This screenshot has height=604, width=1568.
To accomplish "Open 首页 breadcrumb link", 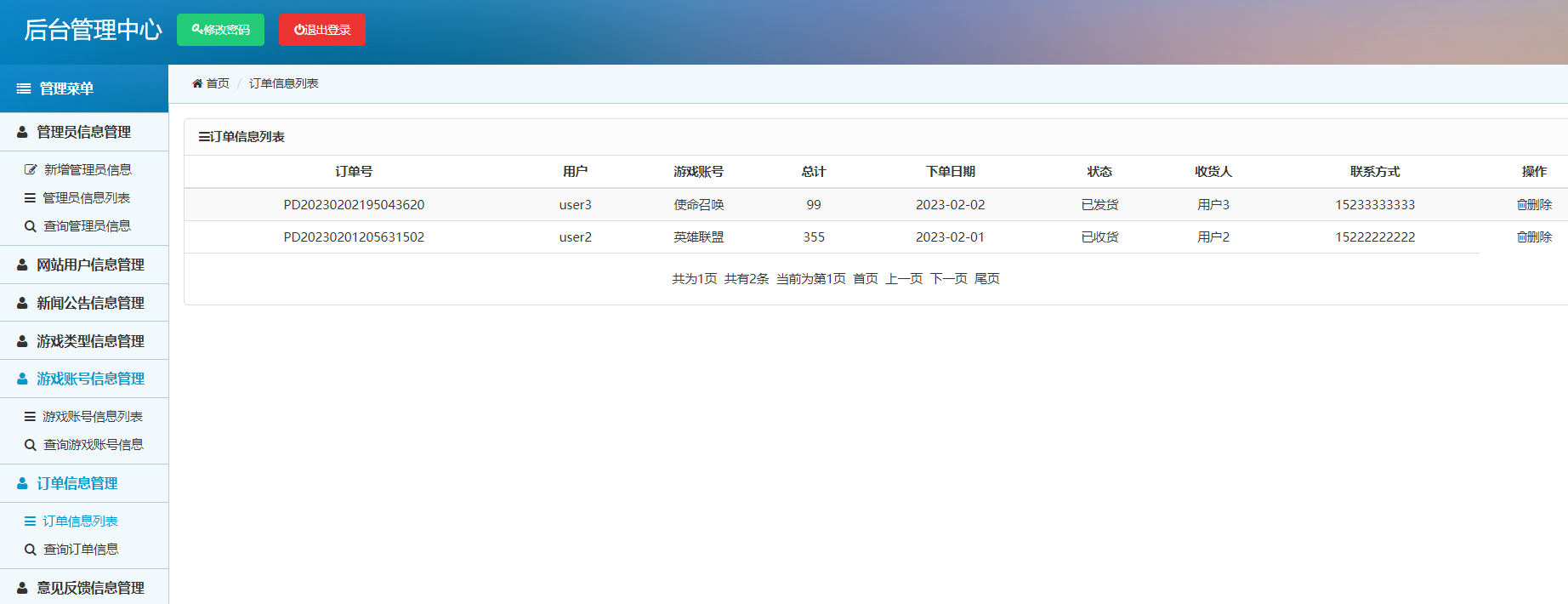I will (218, 83).
